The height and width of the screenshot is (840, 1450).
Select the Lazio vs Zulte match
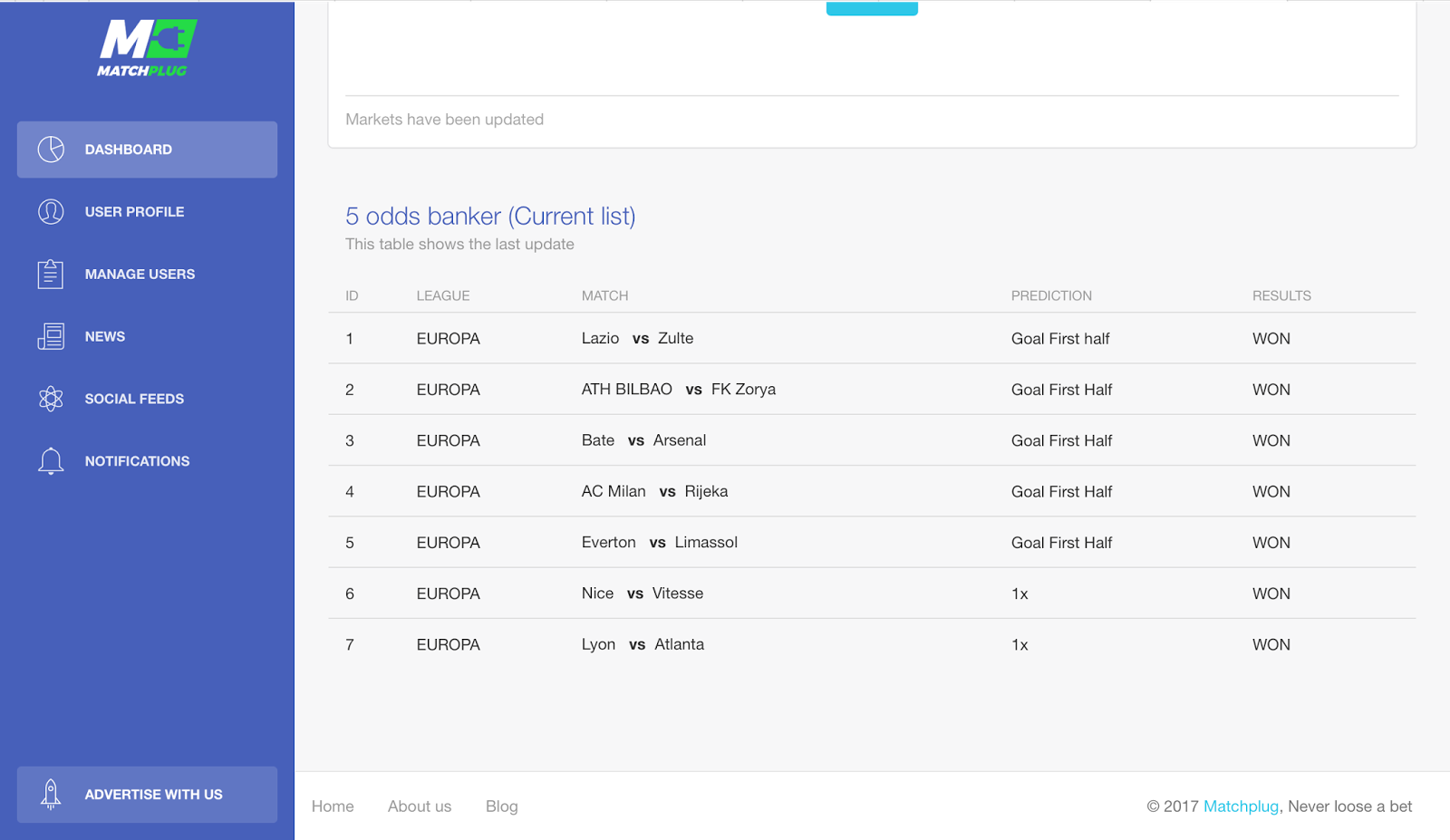click(637, 338)
